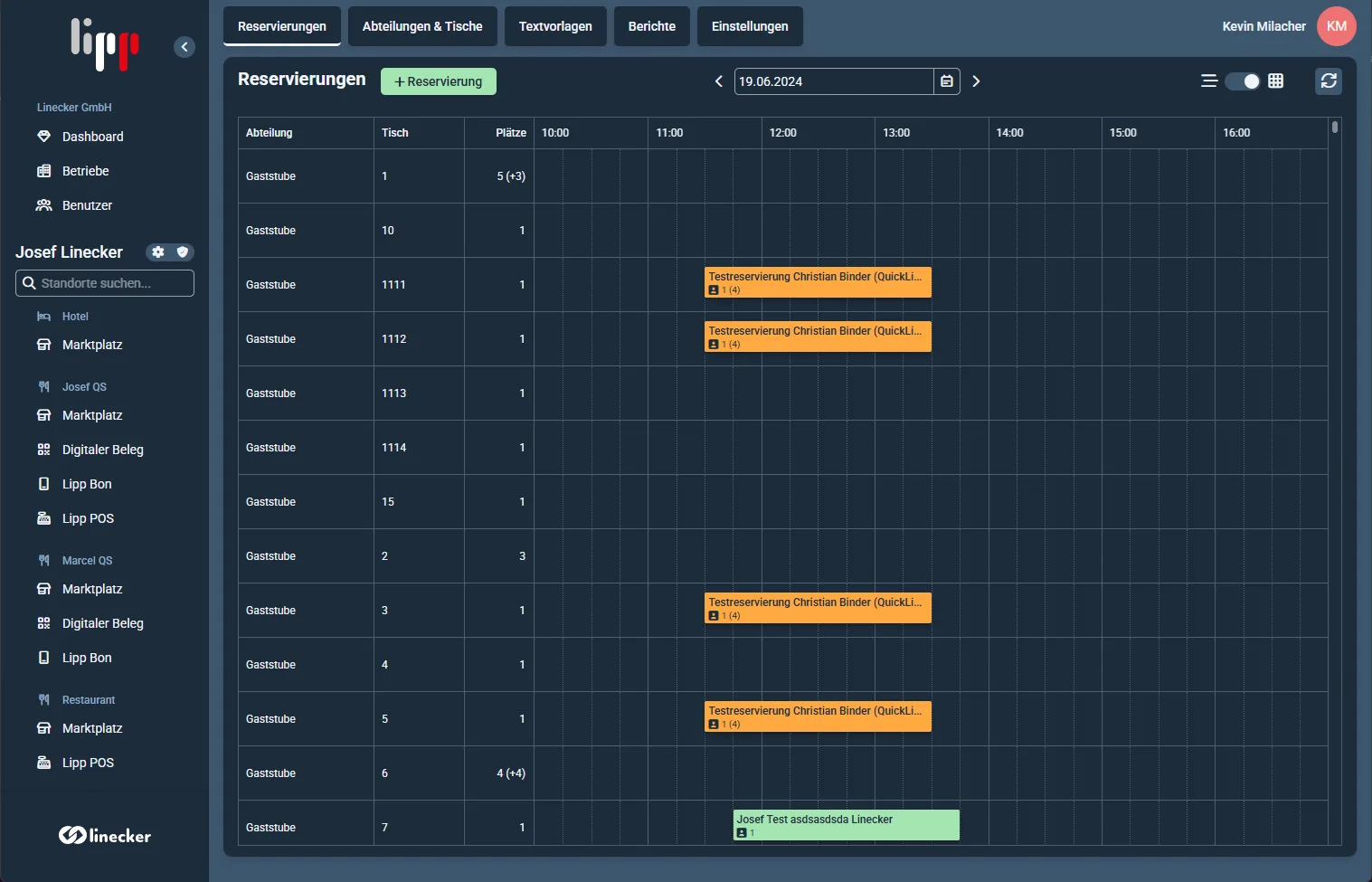Click the Restaurant group label in sidebar
Screen dimensions: 1372x882
89,700
